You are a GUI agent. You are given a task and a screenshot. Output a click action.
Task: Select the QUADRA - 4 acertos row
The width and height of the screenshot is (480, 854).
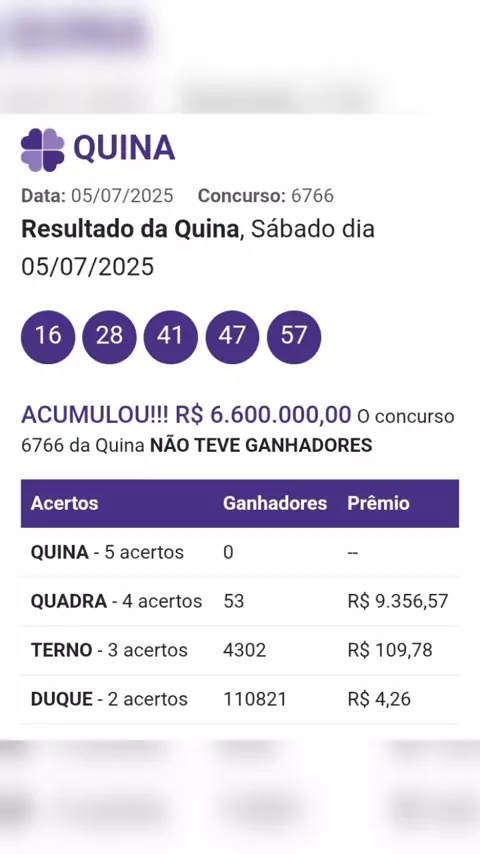pyautogui.click(x=240, y=601)
